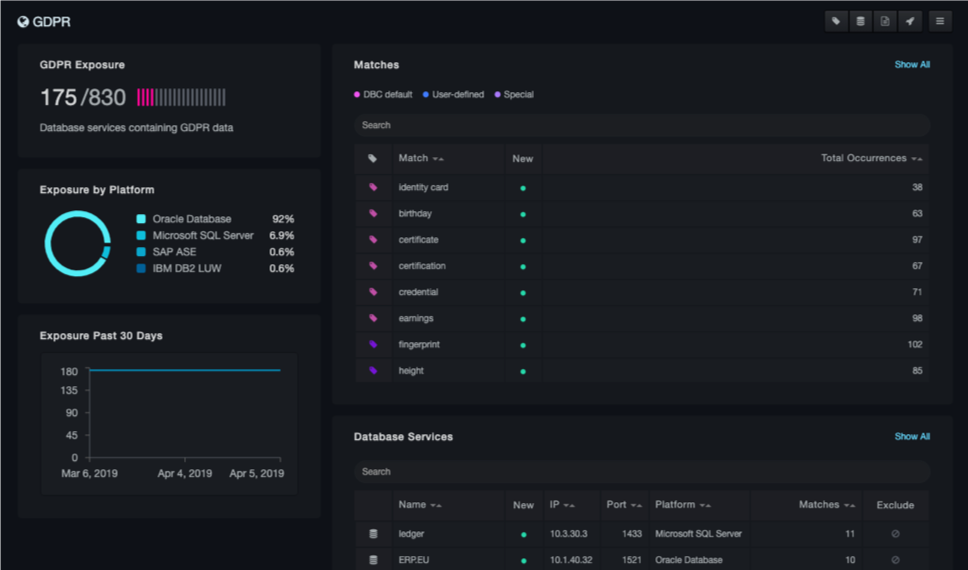The image size is (968, 570).
Task: Click the tag icon in top toolbar
Action: click(836, 21)
